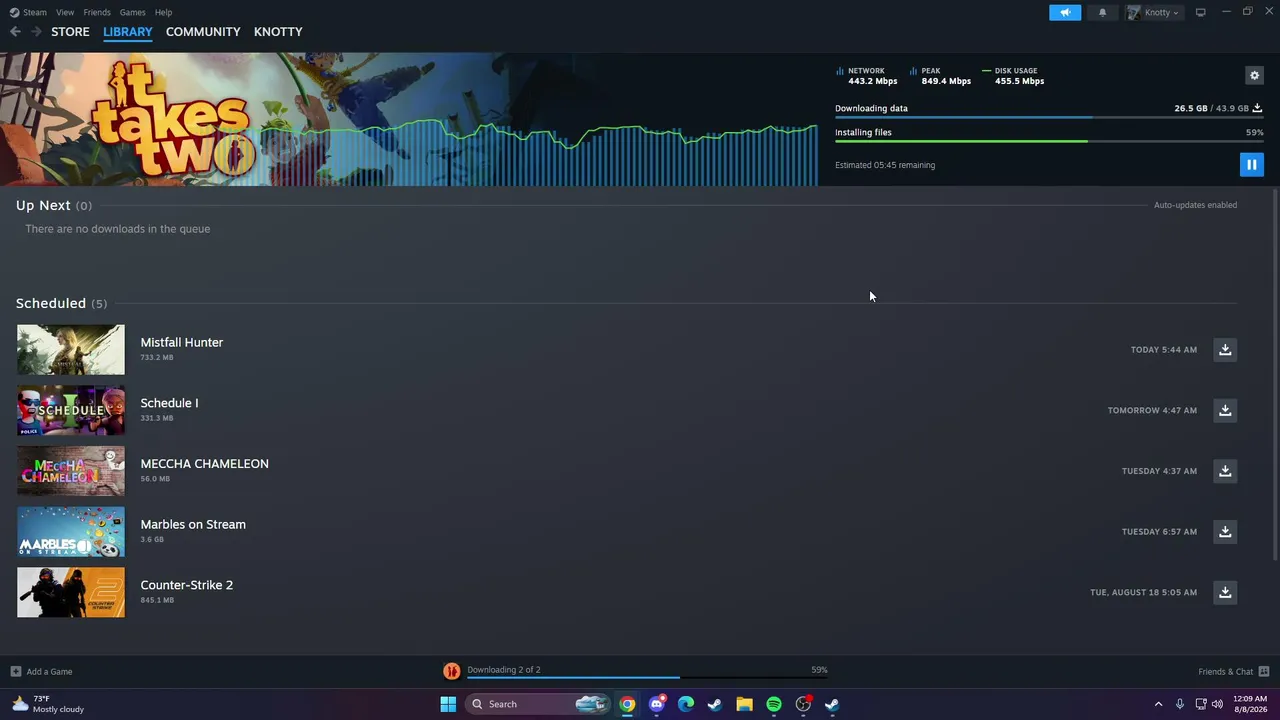The image size is (1280, 720).
Task: Download the Counter-Strike 2 update now
Action: [x=1225, y=592]
